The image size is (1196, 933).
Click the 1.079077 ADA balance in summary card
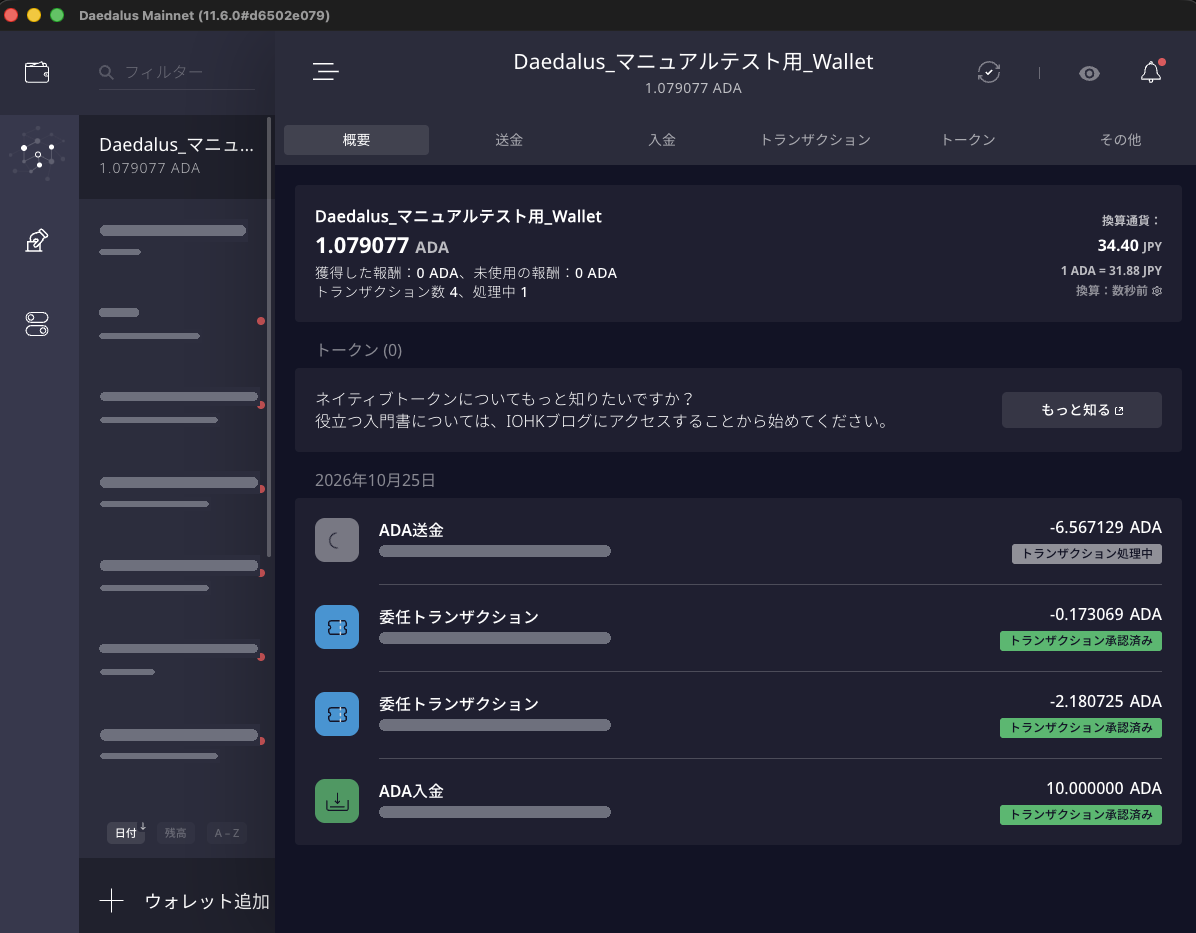382,246
